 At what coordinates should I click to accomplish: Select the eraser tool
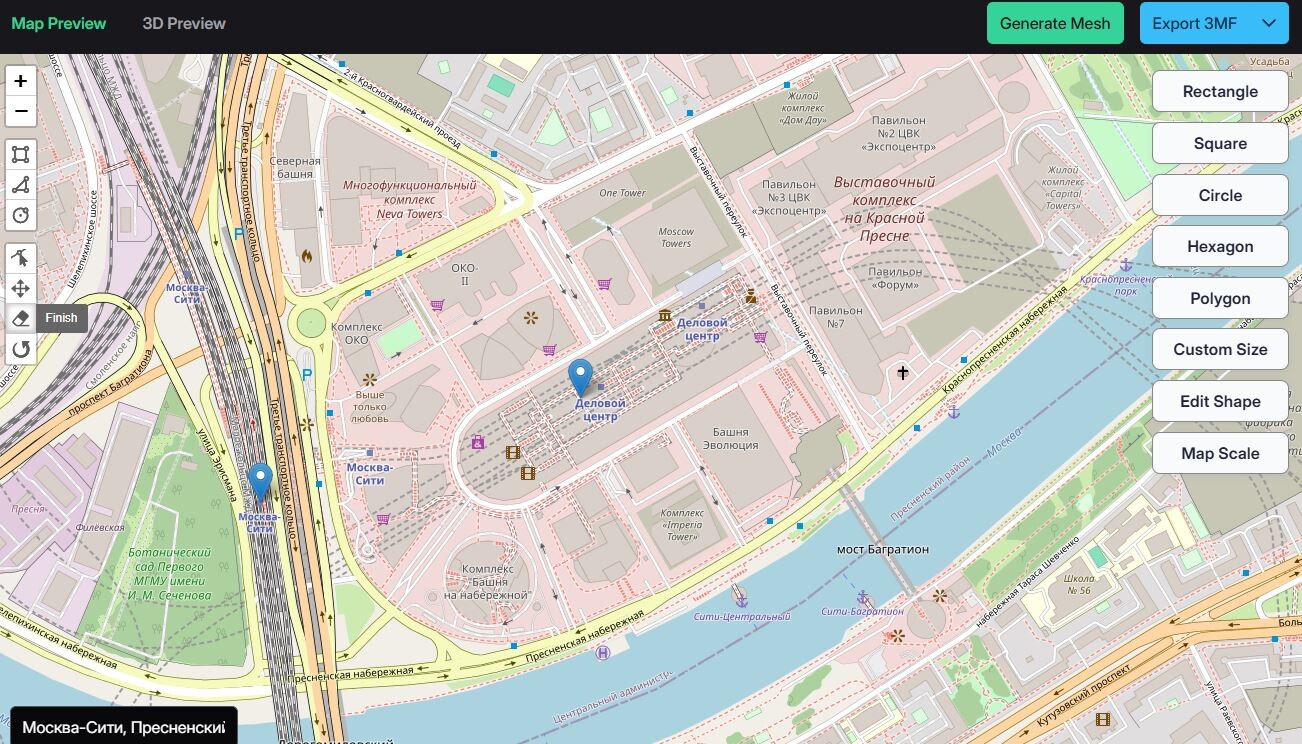coord(20,319)
